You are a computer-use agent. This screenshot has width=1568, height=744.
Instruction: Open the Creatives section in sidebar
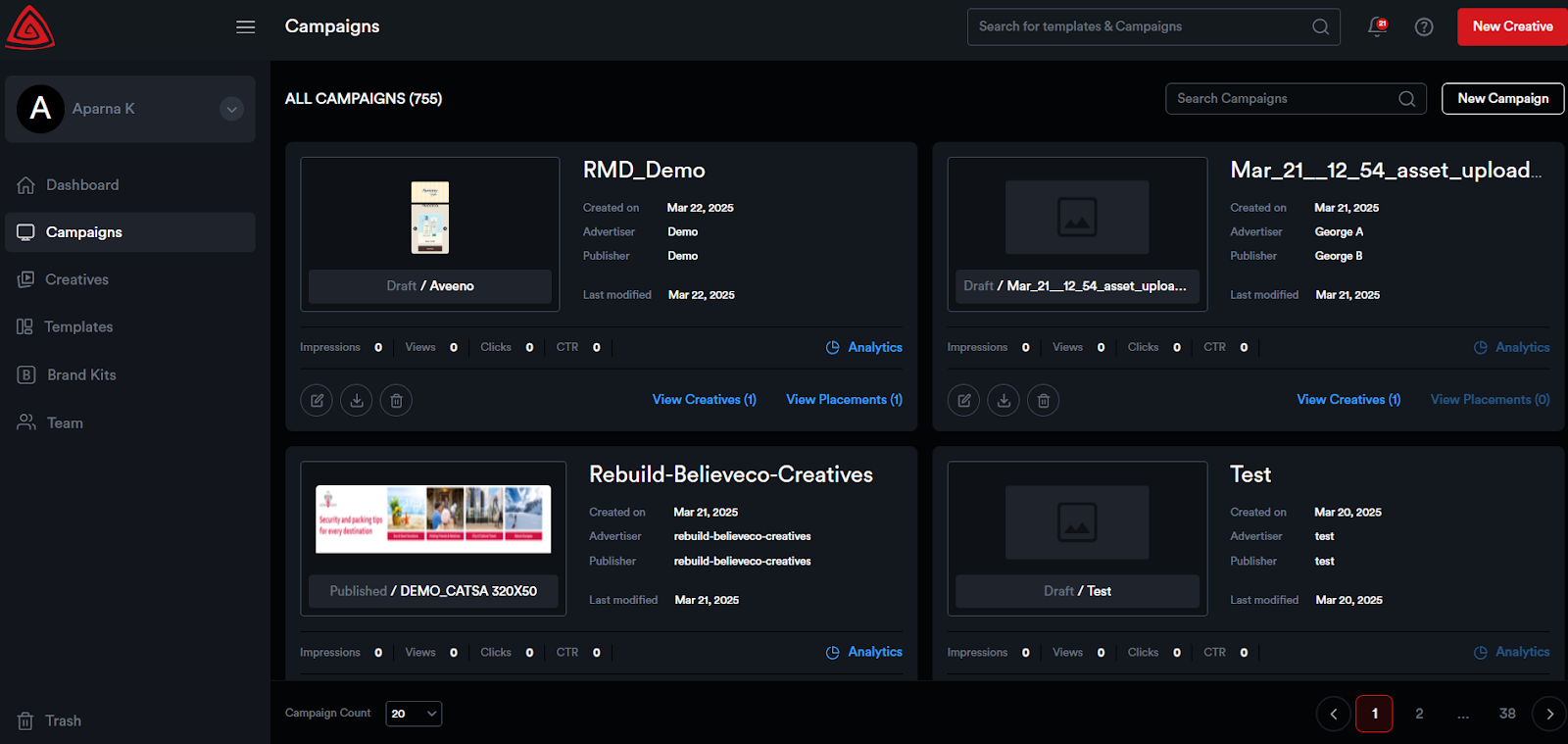(76, 279)
